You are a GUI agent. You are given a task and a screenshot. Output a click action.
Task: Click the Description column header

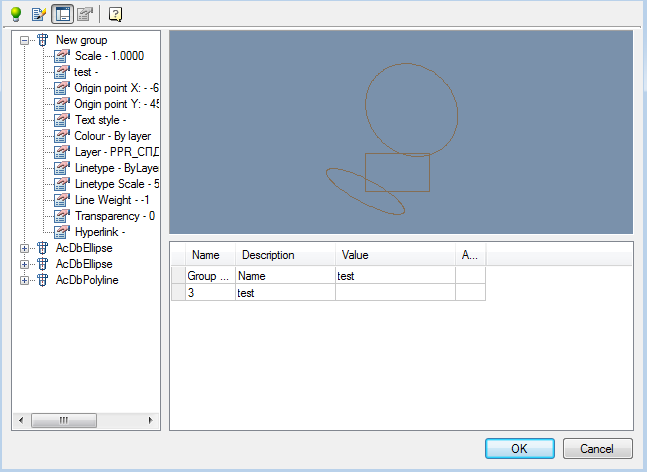pos(268,255)
